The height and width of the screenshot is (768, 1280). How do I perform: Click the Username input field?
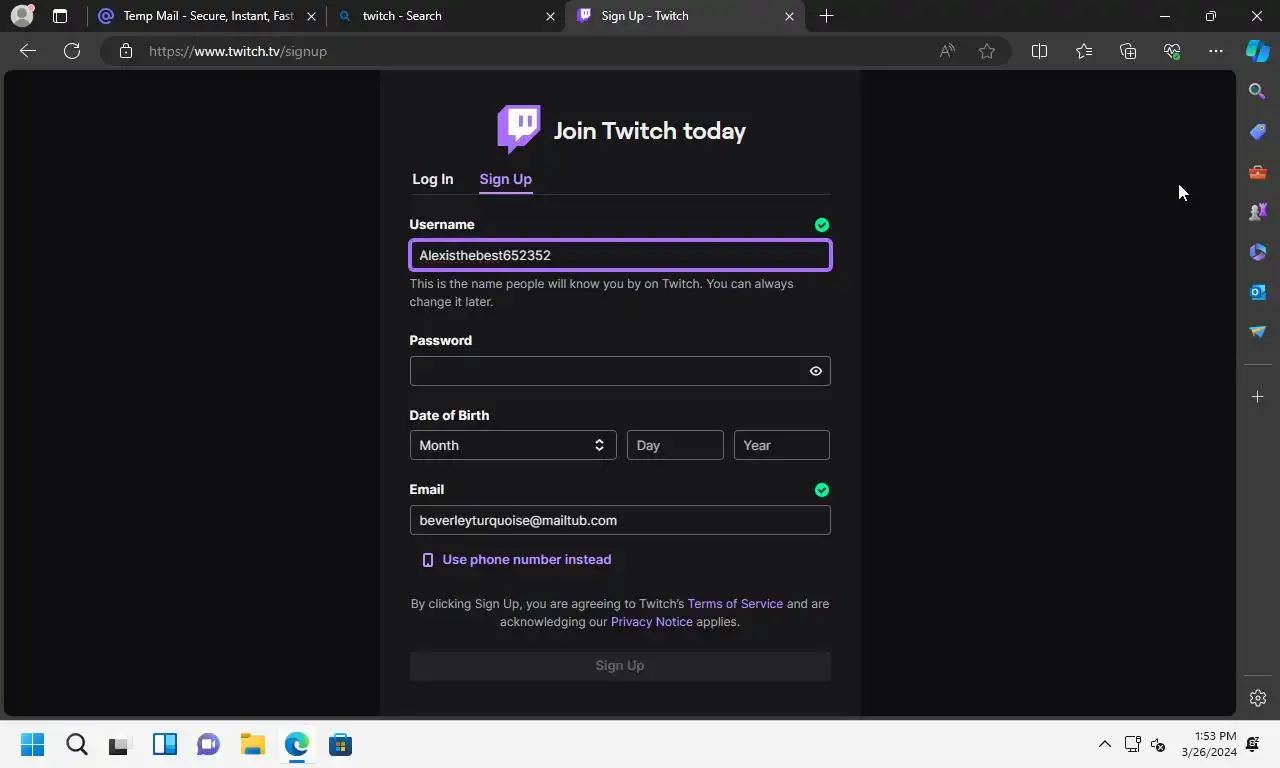click(620, 255)
